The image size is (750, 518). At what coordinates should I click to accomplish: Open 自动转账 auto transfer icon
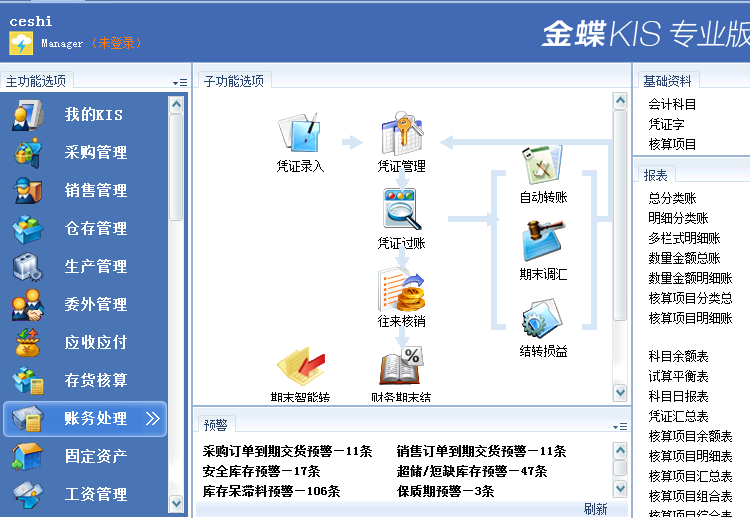(543, 165)
